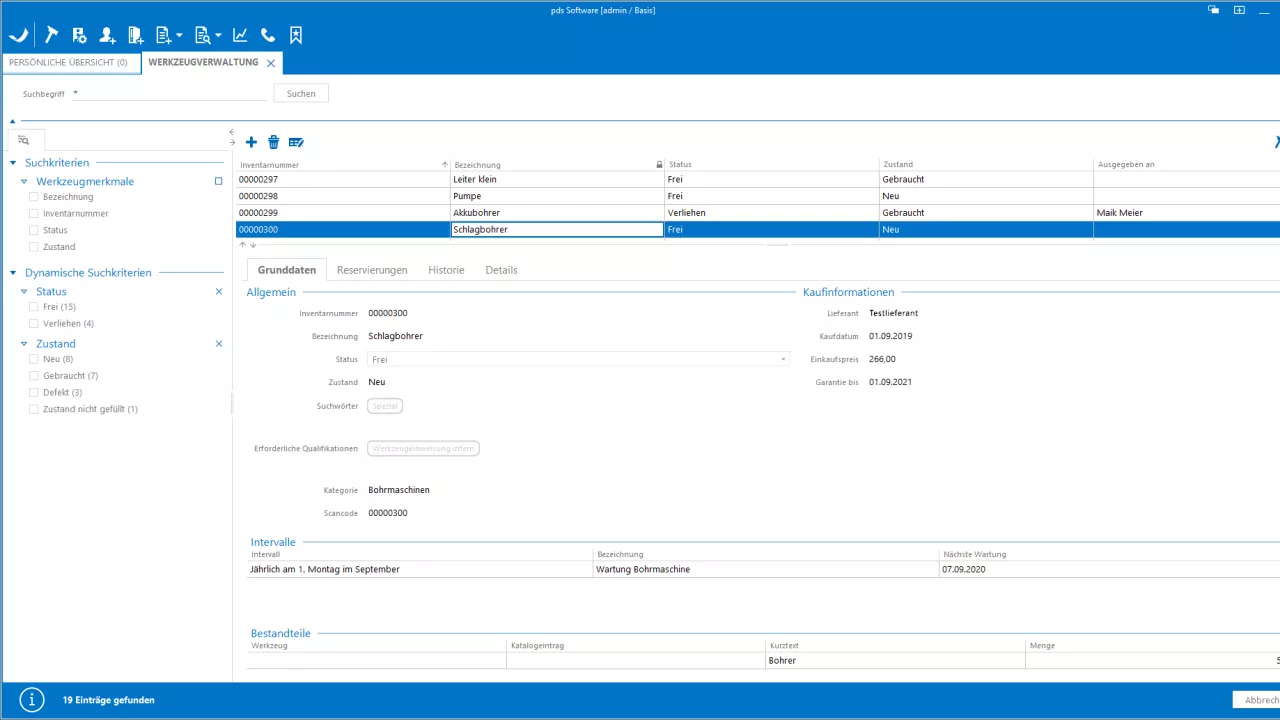Screen dimensions: 1280x720
Task: Open the Status dropdown showing Frei
Action: click(x=578, y=359)
